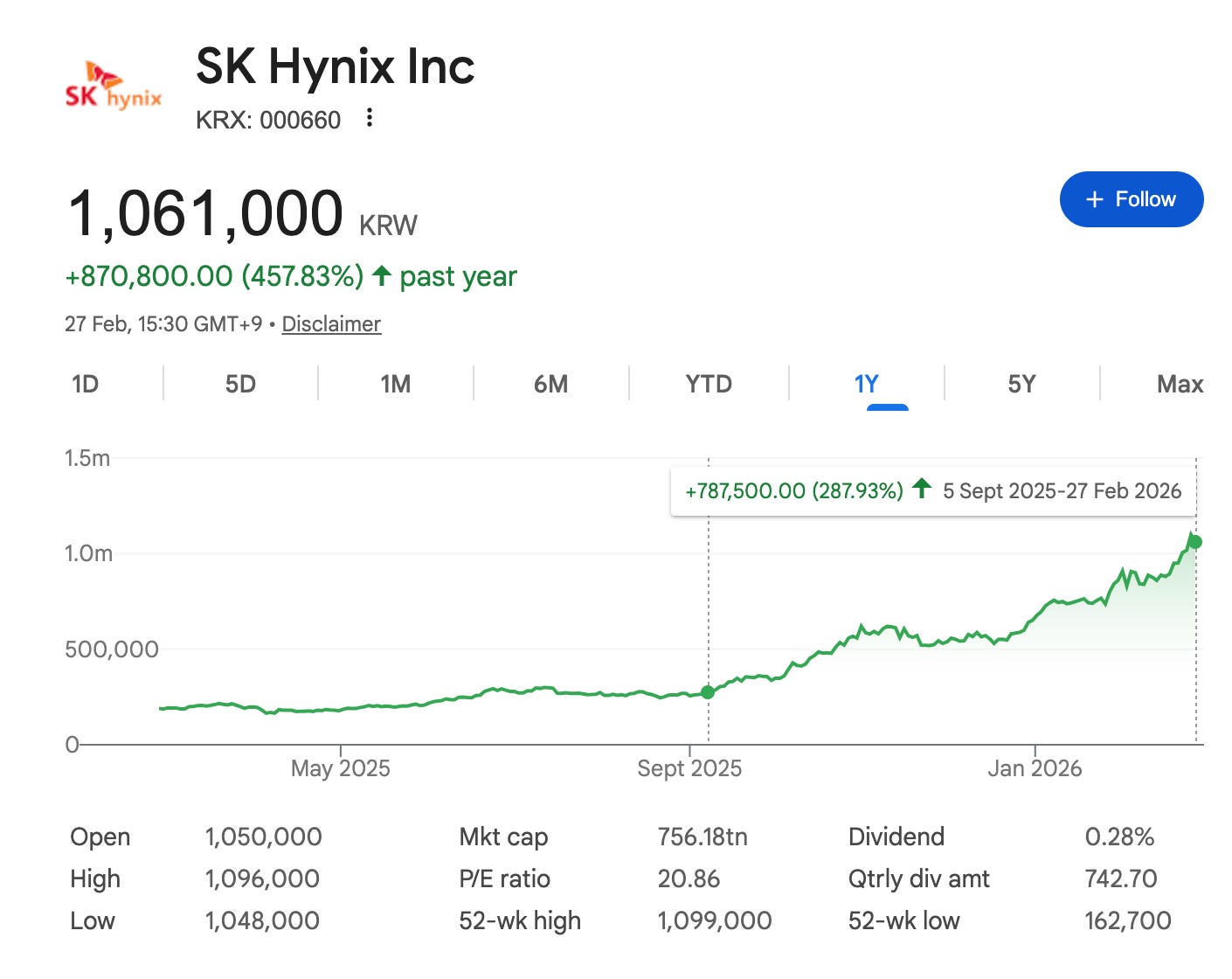1232x979 pixels.
Task: Click the KRX: 000660 ticker text
Action: coord(268,120)
